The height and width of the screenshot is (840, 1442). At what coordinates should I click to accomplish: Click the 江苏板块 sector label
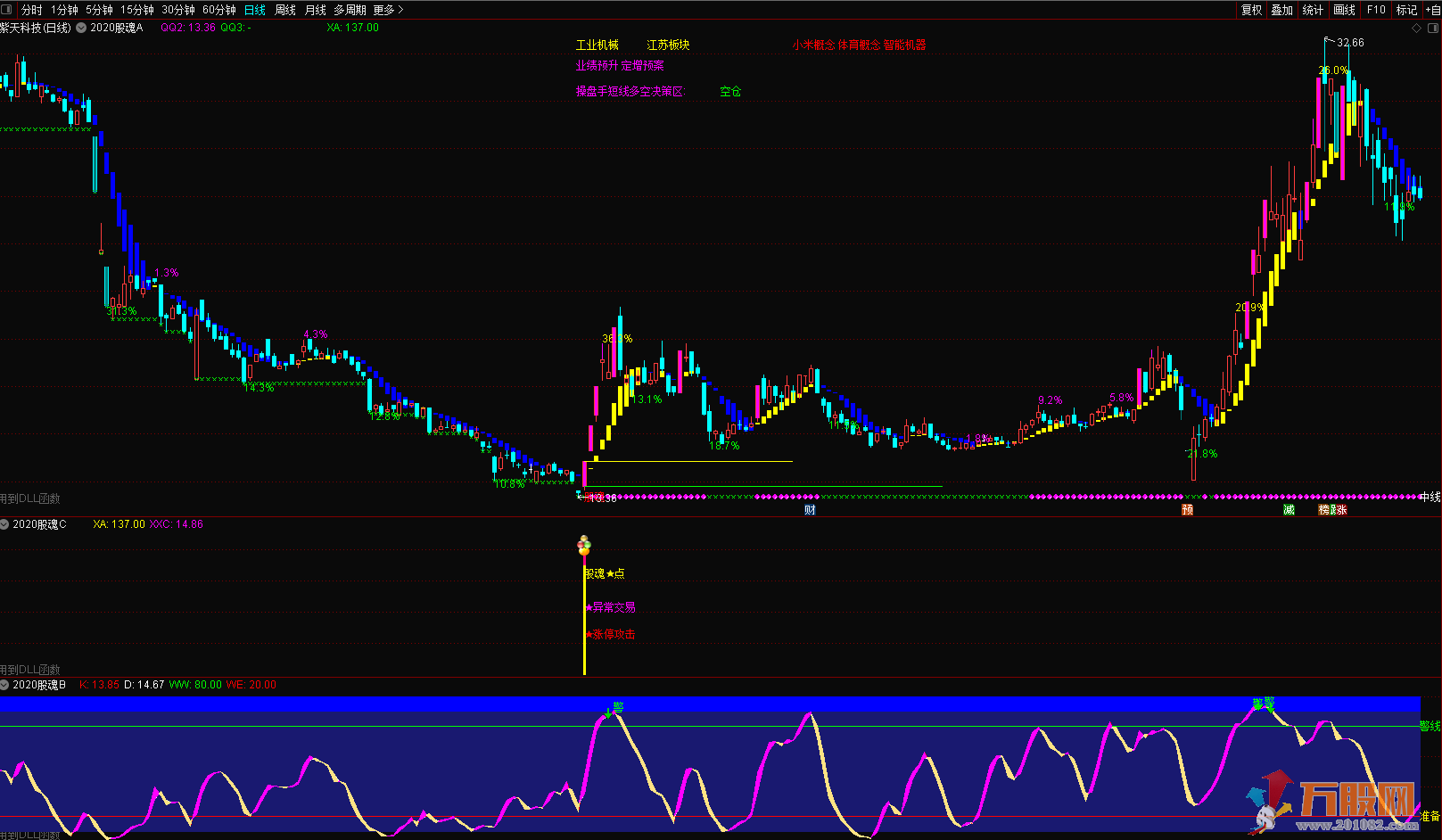coord(668,45)
